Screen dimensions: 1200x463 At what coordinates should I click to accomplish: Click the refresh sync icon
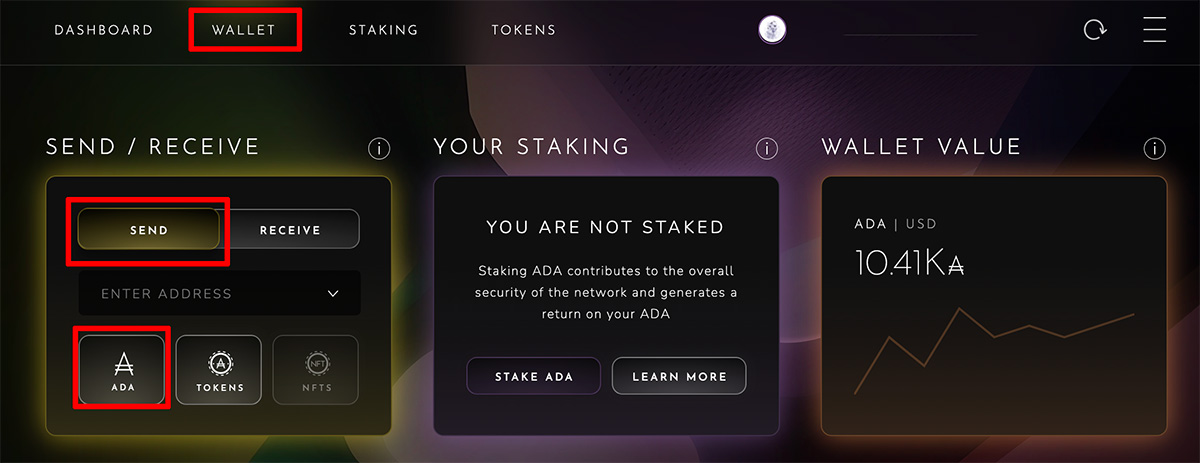(1095, 30)
